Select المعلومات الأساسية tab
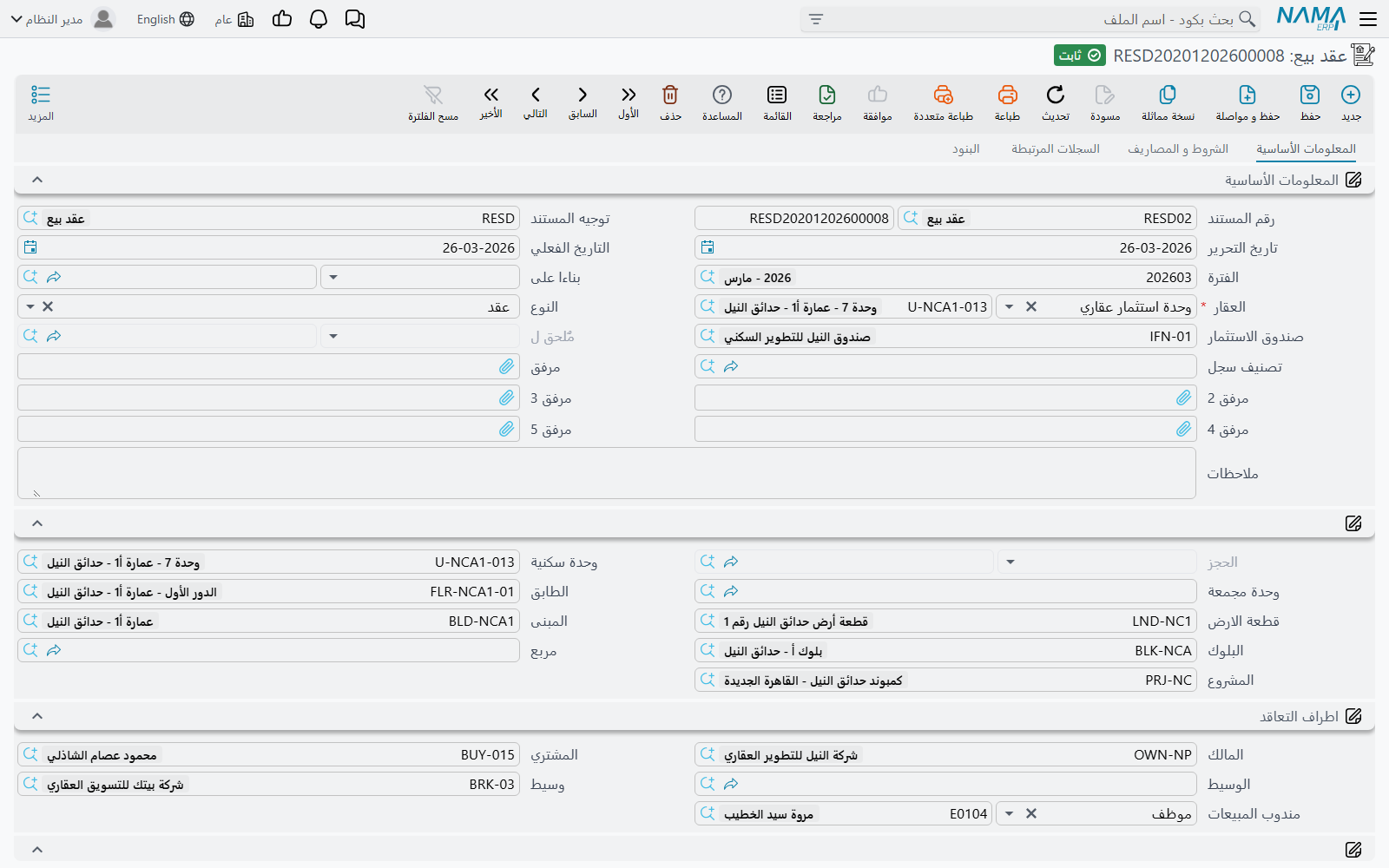1389x868 pixels. (1306, 149)
